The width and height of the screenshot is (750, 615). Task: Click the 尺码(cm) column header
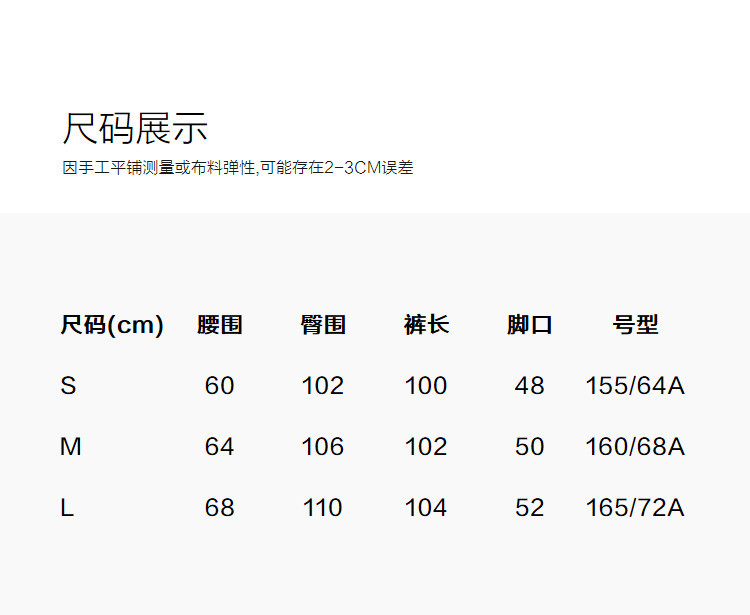[112, 325]
